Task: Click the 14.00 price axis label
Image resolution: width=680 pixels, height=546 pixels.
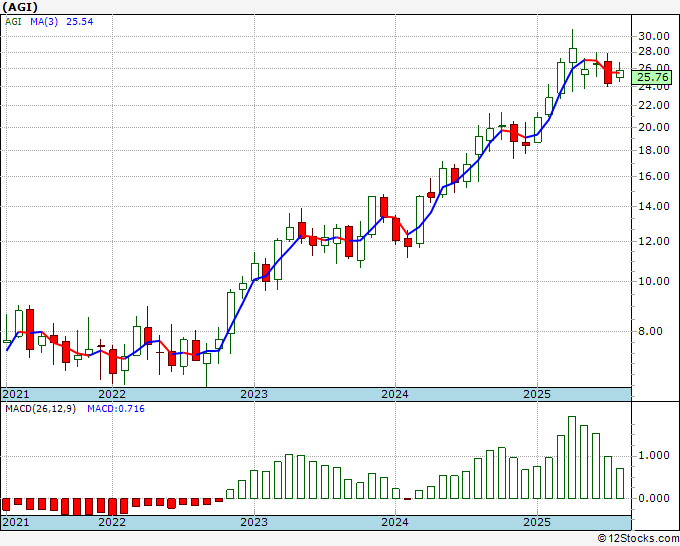Action: pos(653,206)
